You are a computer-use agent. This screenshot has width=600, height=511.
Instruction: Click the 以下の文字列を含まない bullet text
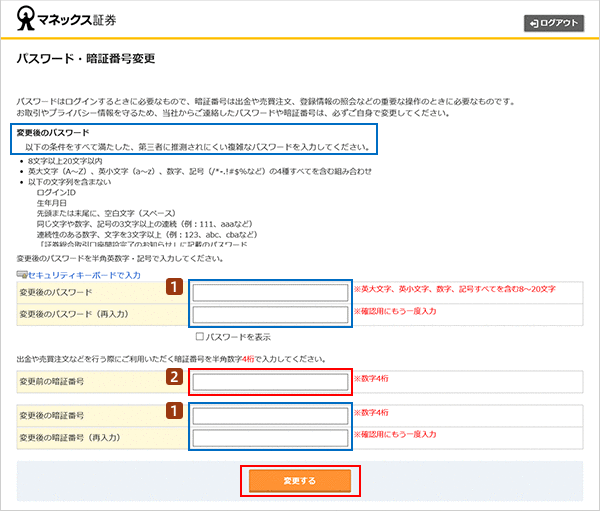point(70,182)
